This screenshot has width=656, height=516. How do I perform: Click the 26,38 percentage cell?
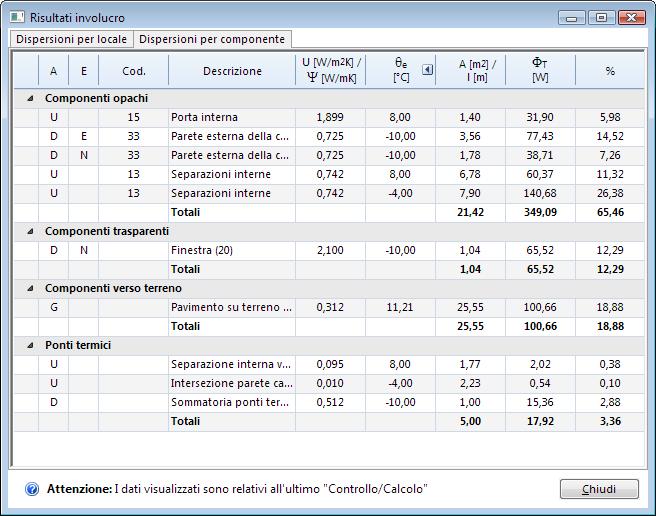(x=610, y=193)
